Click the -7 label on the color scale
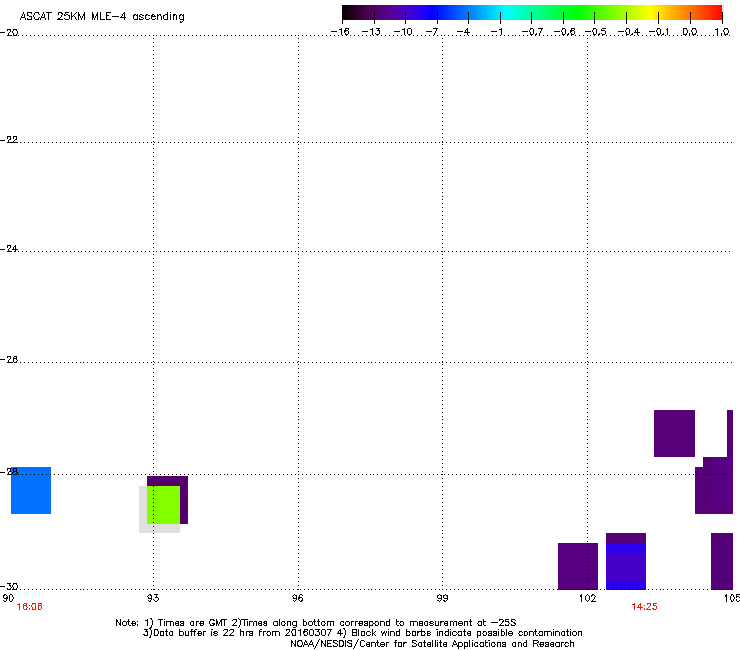This screenshot has height=650, width=740. (432, 32)
